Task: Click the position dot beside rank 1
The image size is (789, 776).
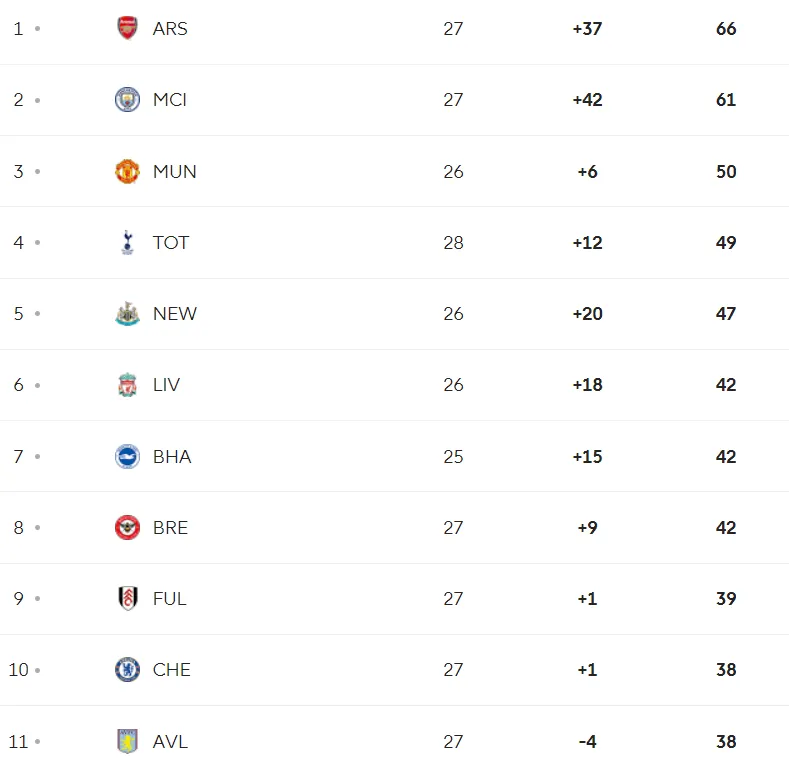Action: (37, 29)
